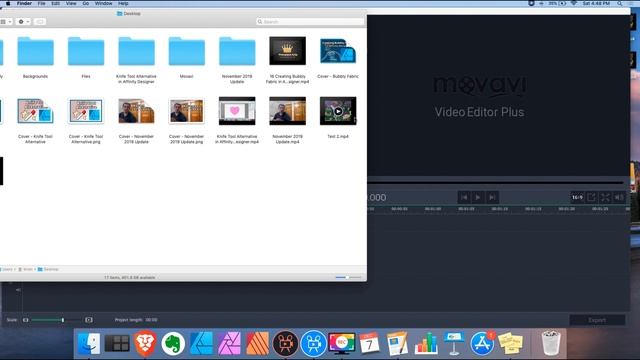Click the Movavi timeline zoom out icon
This screenshot has height=360, width=640.
pyautogui.click(x=26, y=320)
